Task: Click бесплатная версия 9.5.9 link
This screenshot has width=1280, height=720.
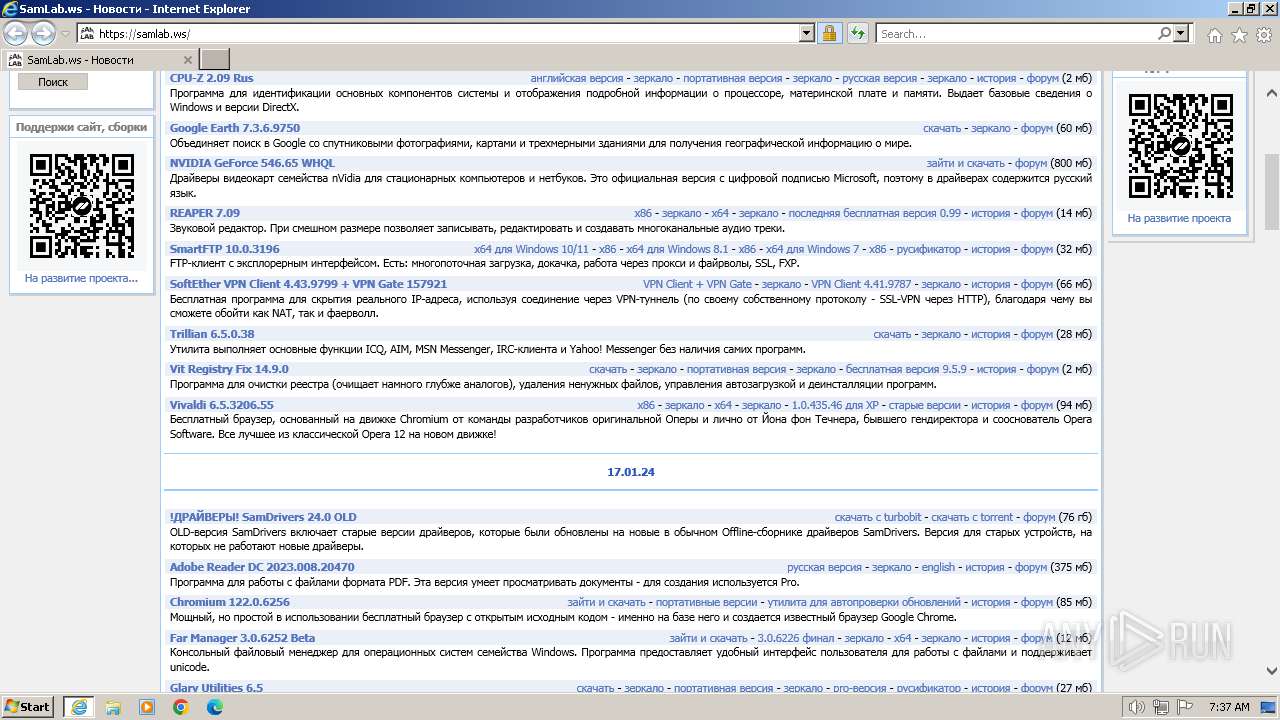Action: (906, 369)
